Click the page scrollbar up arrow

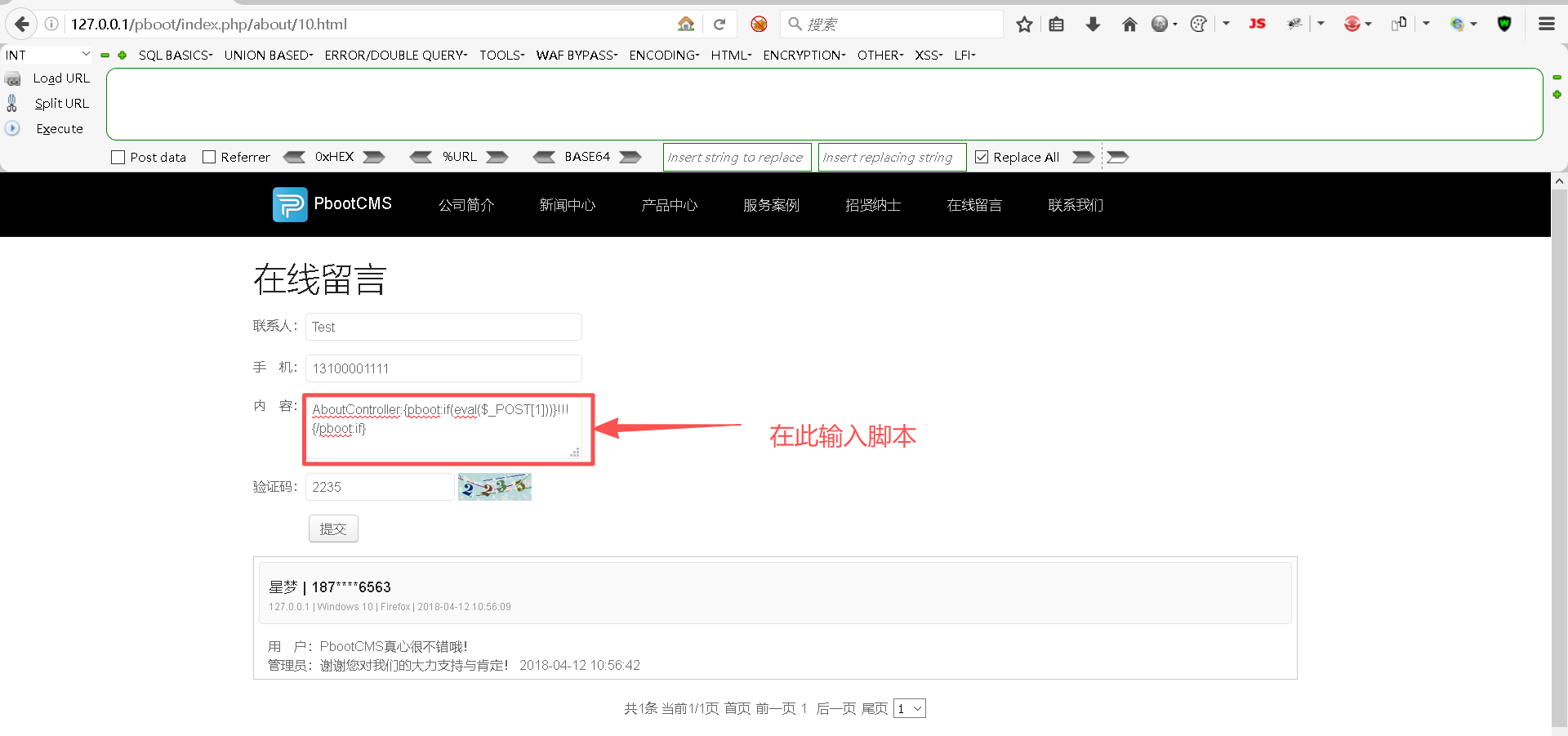[1559, 181]
